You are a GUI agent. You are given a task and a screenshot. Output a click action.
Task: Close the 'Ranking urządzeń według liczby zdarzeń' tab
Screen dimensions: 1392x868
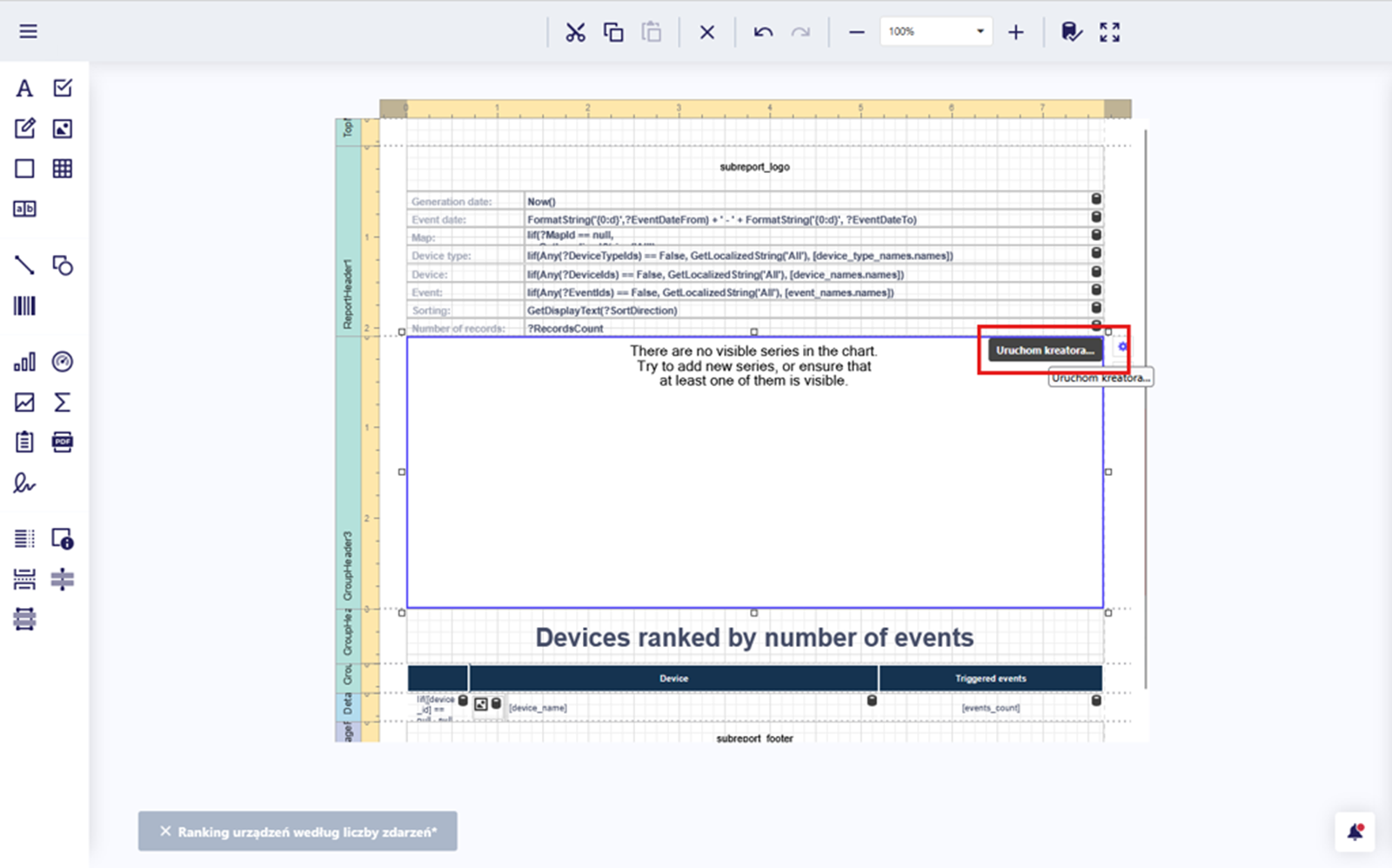click(165, 831)
